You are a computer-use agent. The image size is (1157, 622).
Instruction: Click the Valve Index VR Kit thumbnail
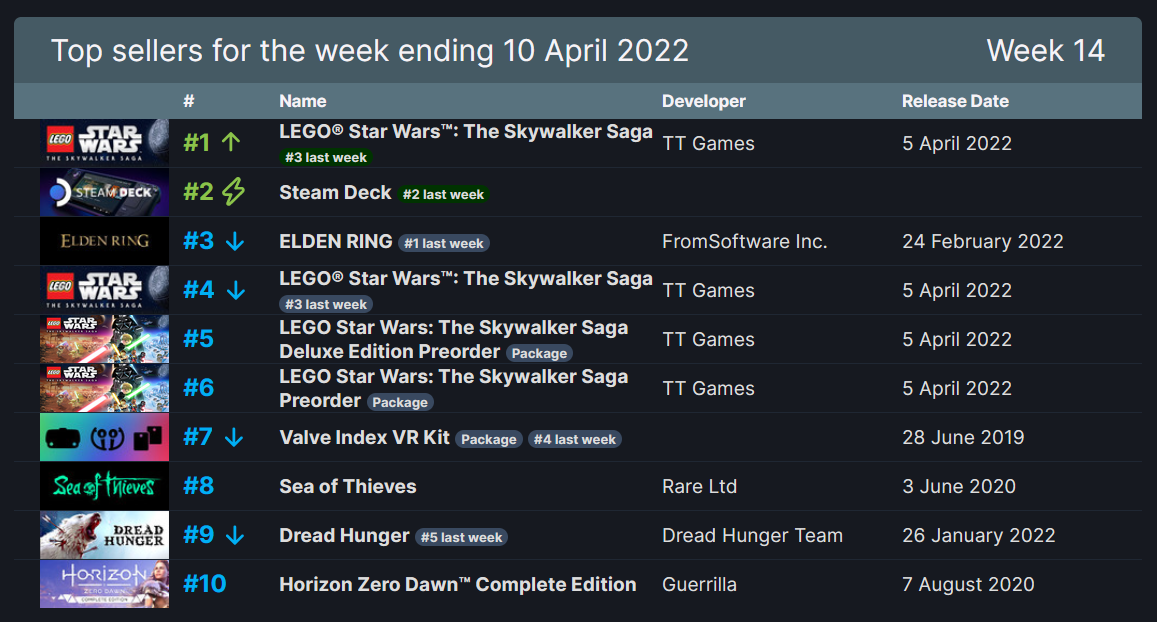coord(104,438)
